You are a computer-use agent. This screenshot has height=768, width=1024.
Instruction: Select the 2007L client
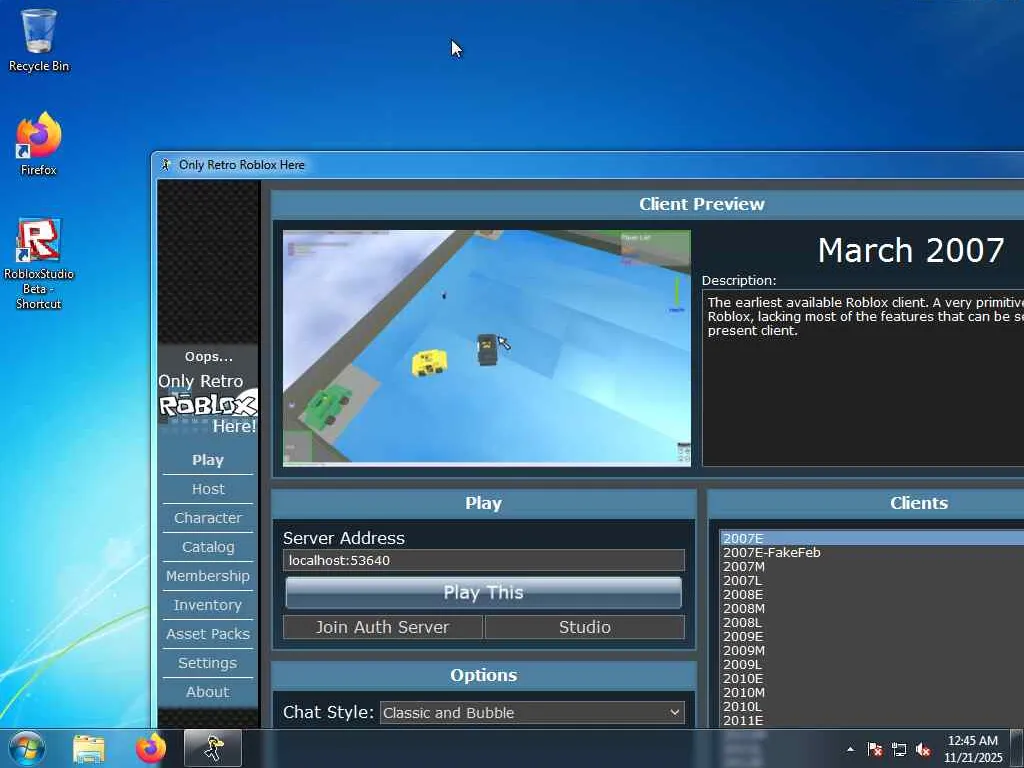click(x=872, y=581)
